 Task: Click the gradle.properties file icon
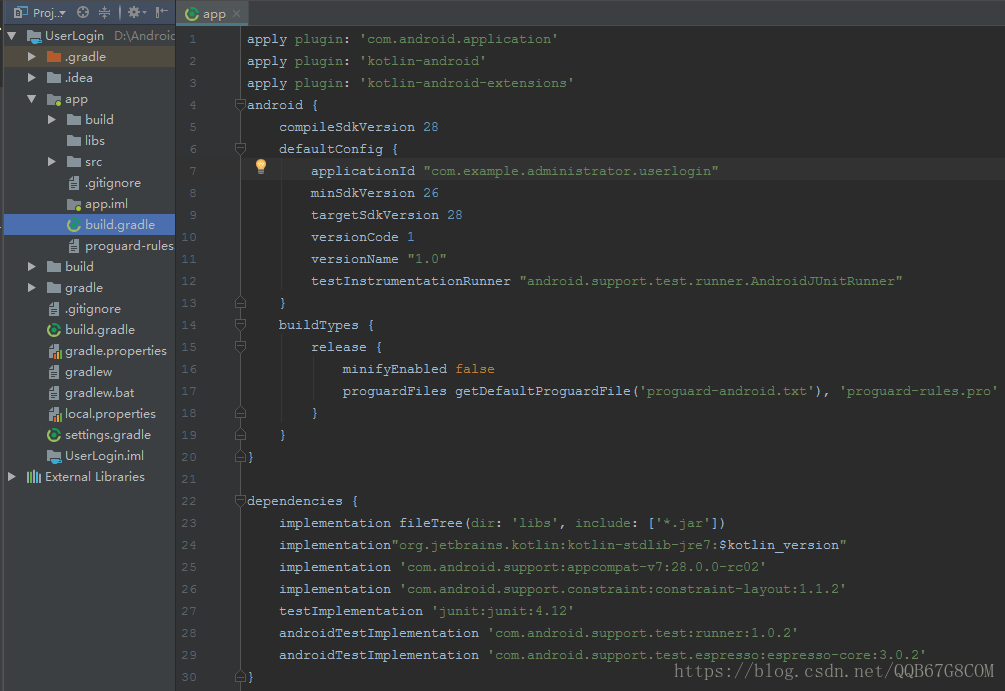[x=55, y=351]
